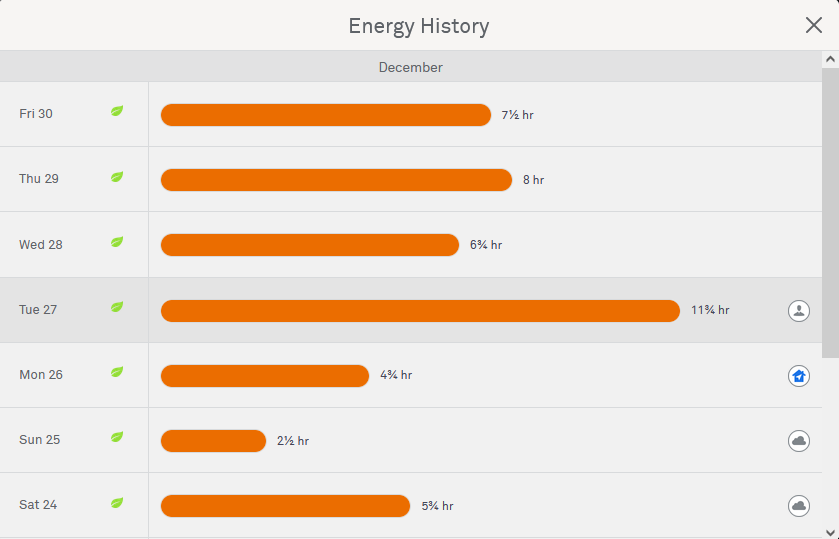Click the green leaf icon for Thu 29
839x539 pixels.
click(x=117, y=177)
